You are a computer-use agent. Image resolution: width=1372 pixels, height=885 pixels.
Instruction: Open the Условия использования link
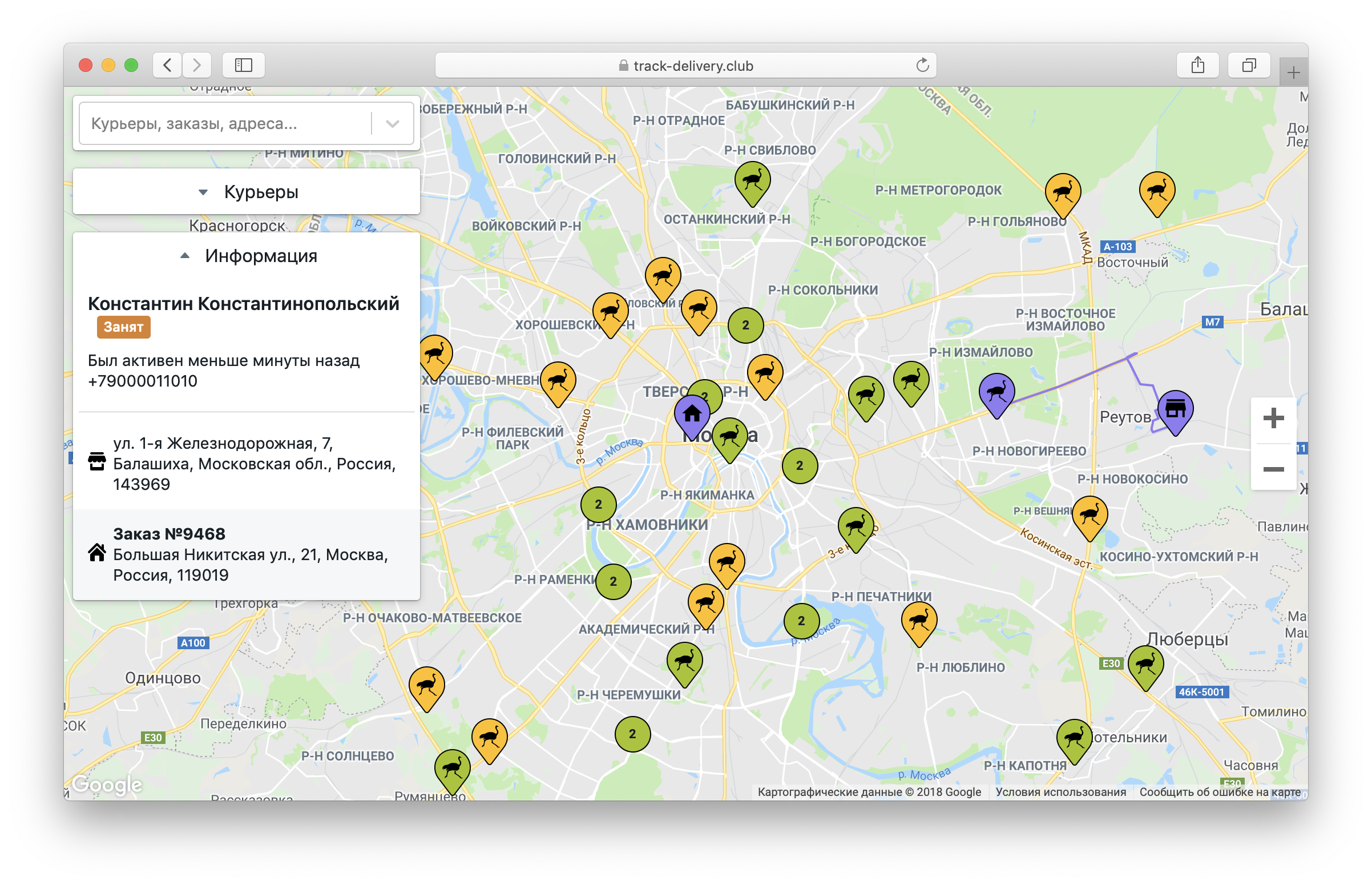pyautogui.click(x=1060, y=792)
